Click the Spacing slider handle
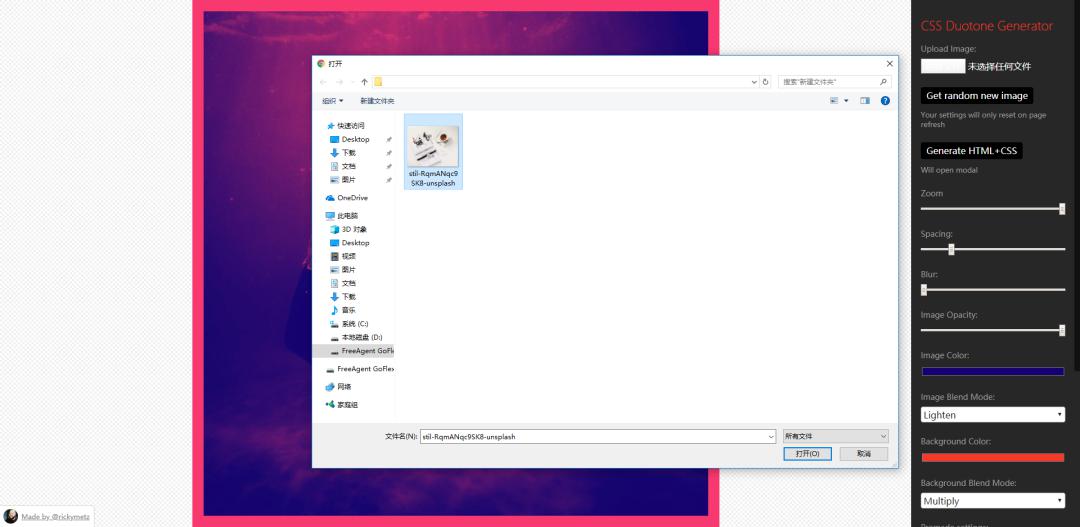Image resolution: width=1080 pixels, height=527 pixels. click(x=951, y=249)
